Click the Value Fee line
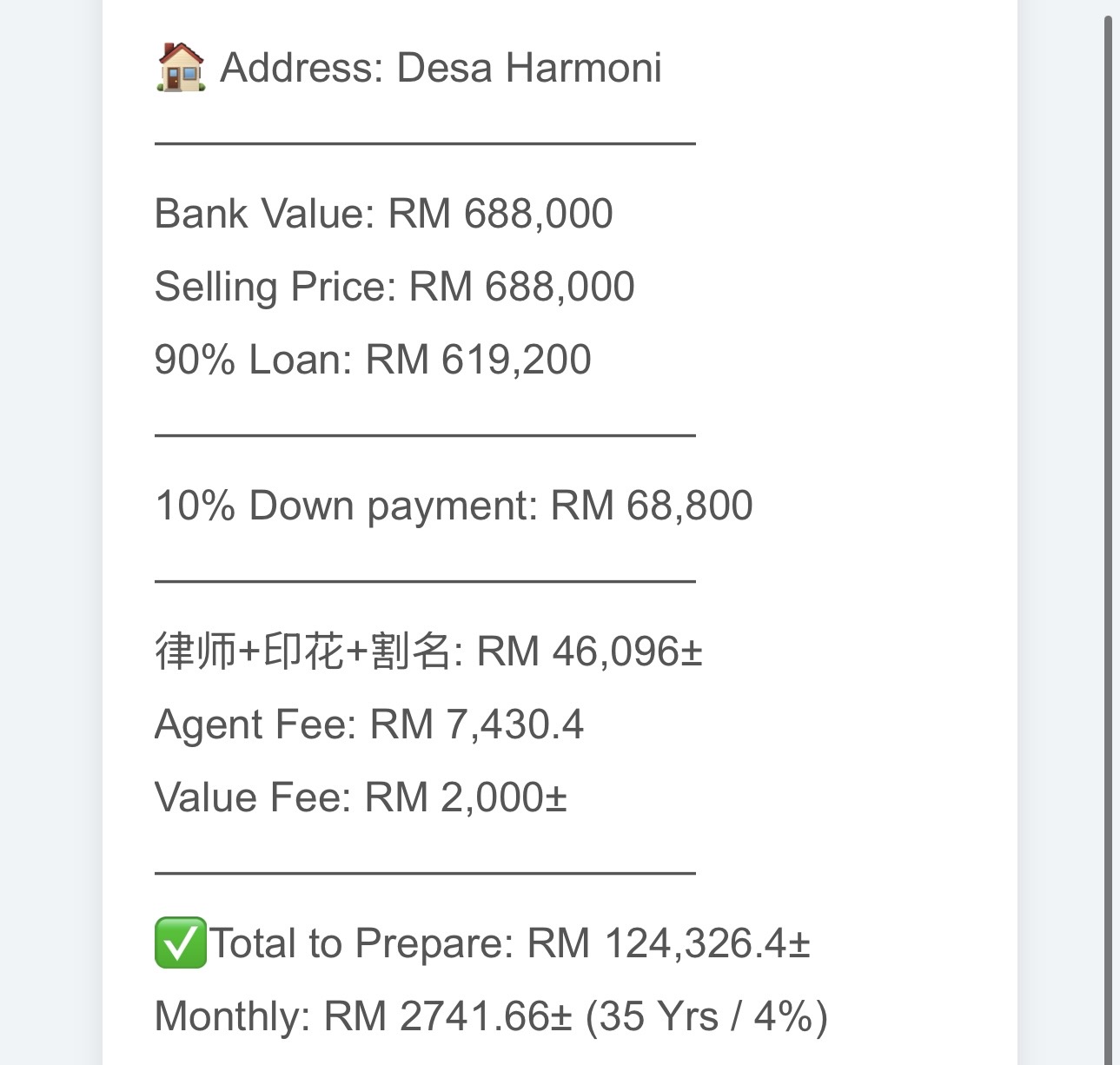1120x1065 pixels. [360, 797]
